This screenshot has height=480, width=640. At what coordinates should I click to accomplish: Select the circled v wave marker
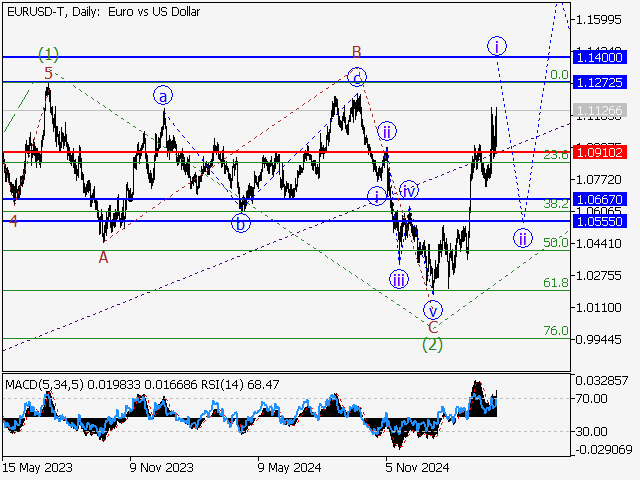431,309
